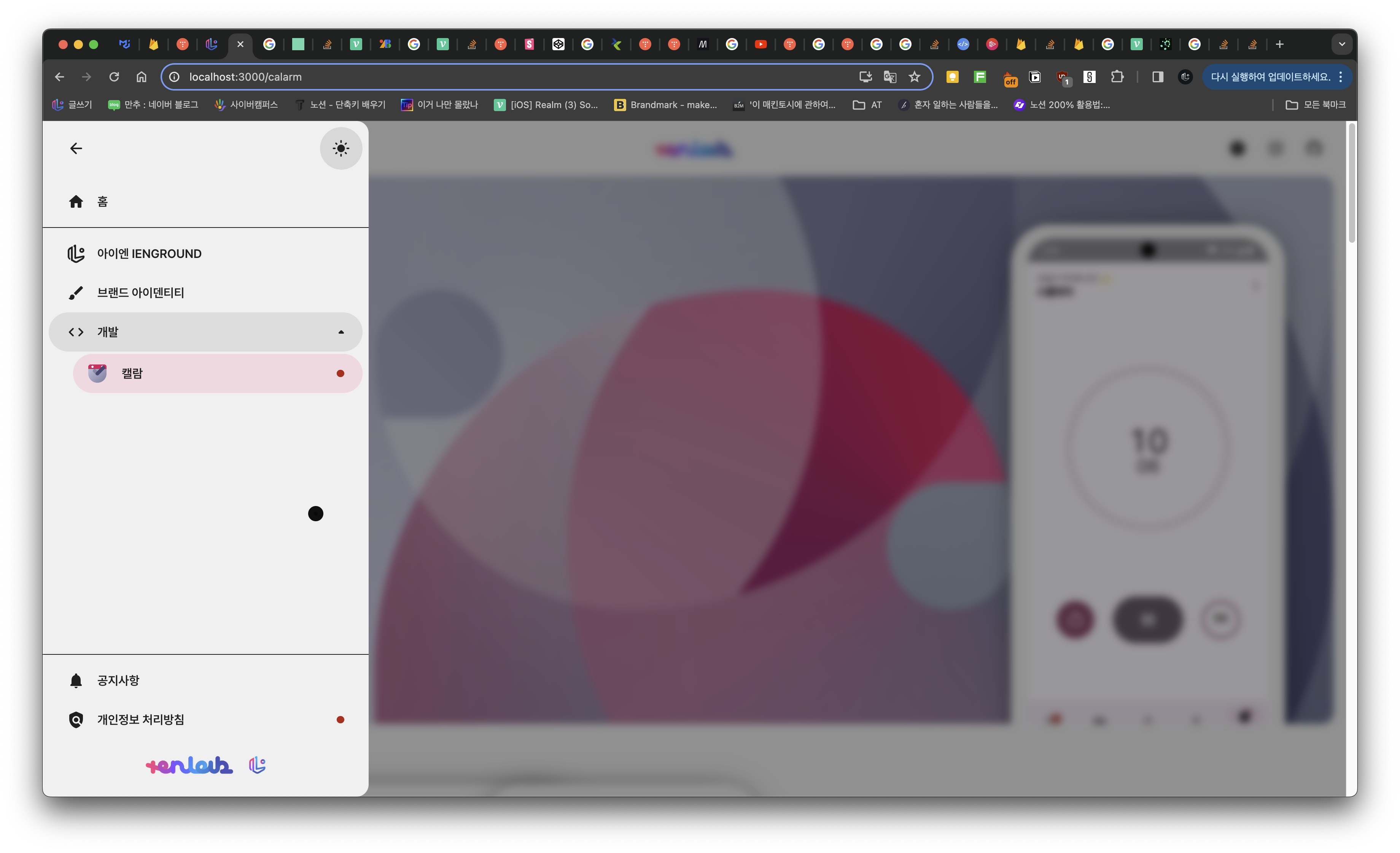Screen dimensions: 1400x853
Task: Open the tab search dropdown chevron
Action: click(1341, 45)
